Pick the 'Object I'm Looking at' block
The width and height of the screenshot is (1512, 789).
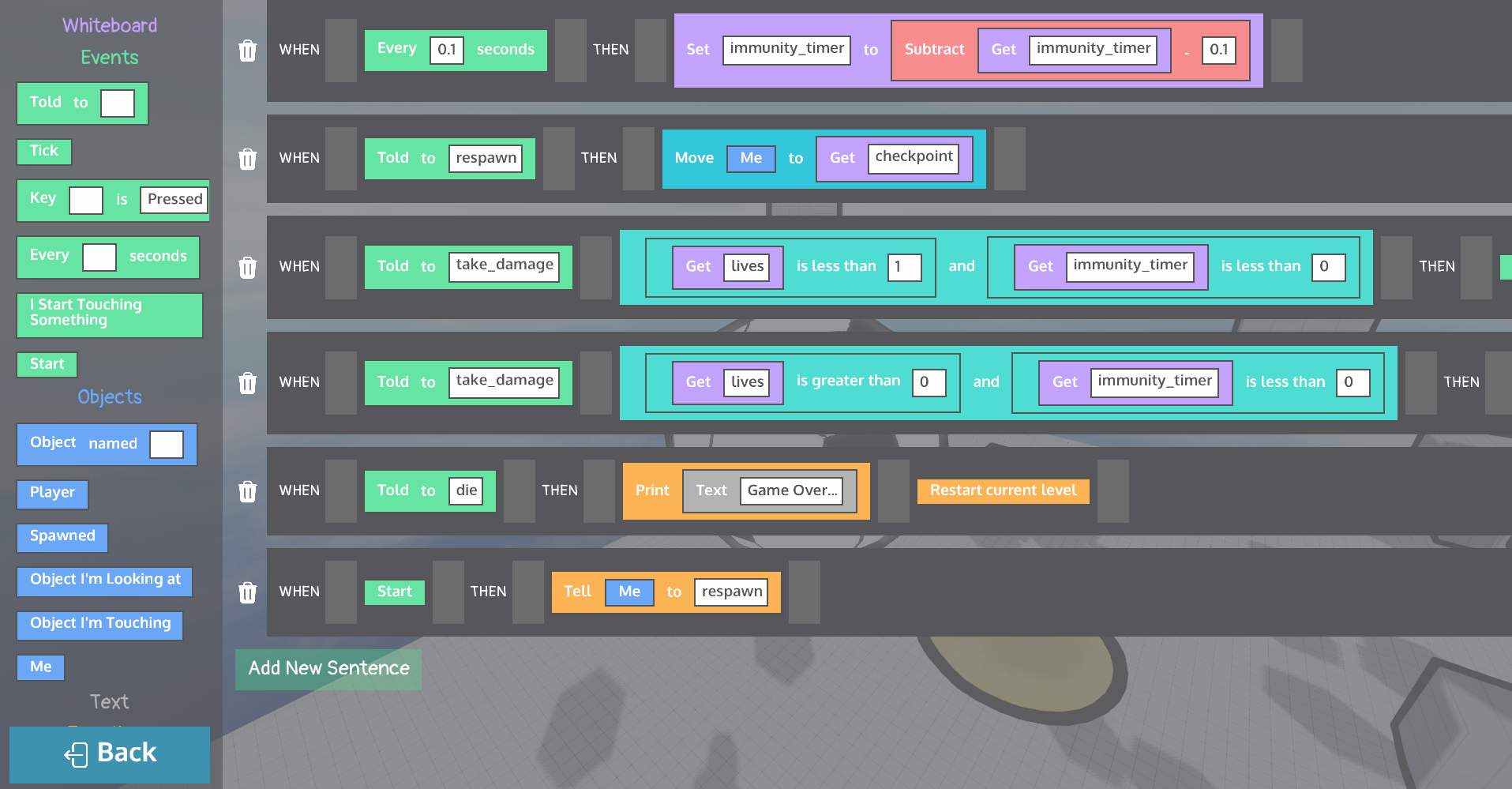[x=105, y=581]
